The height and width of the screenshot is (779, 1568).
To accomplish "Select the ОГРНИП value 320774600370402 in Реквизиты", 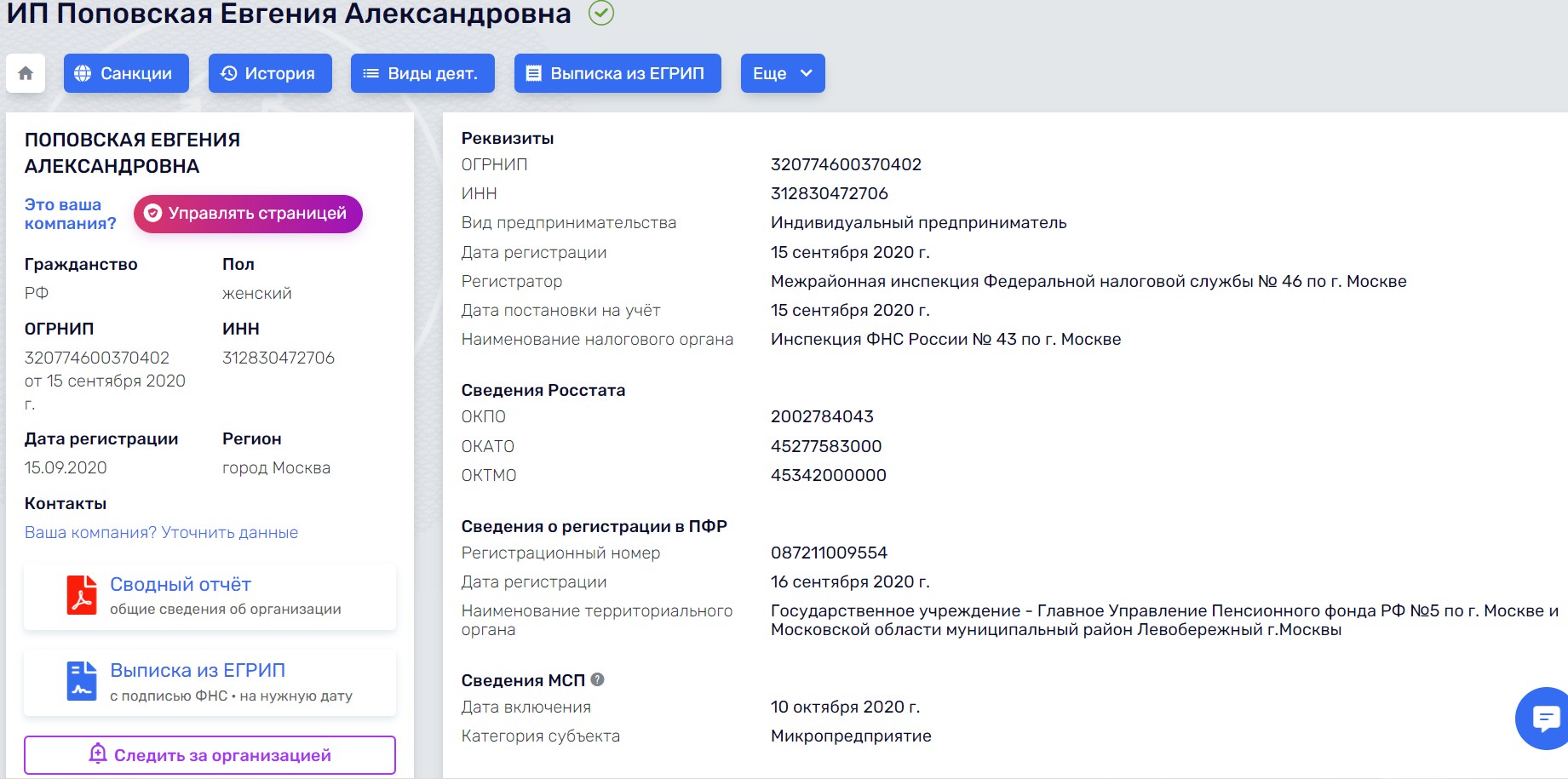I will [846, 164].
